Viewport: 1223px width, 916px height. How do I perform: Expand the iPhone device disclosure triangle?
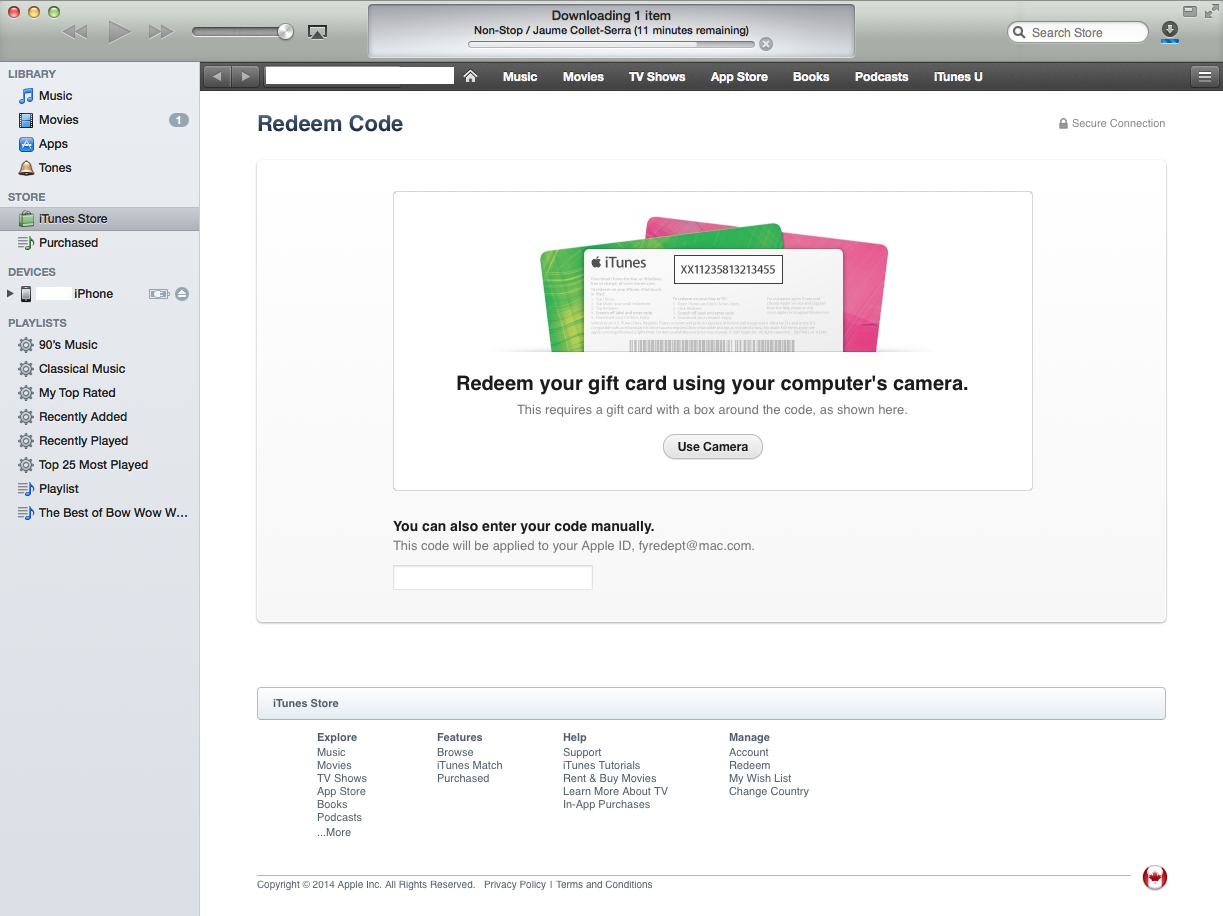click(10, 294)
